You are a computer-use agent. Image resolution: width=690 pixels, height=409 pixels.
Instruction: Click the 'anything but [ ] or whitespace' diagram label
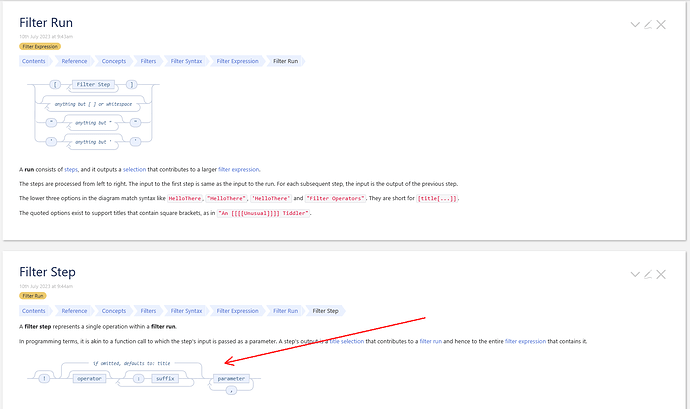(93, 104)
